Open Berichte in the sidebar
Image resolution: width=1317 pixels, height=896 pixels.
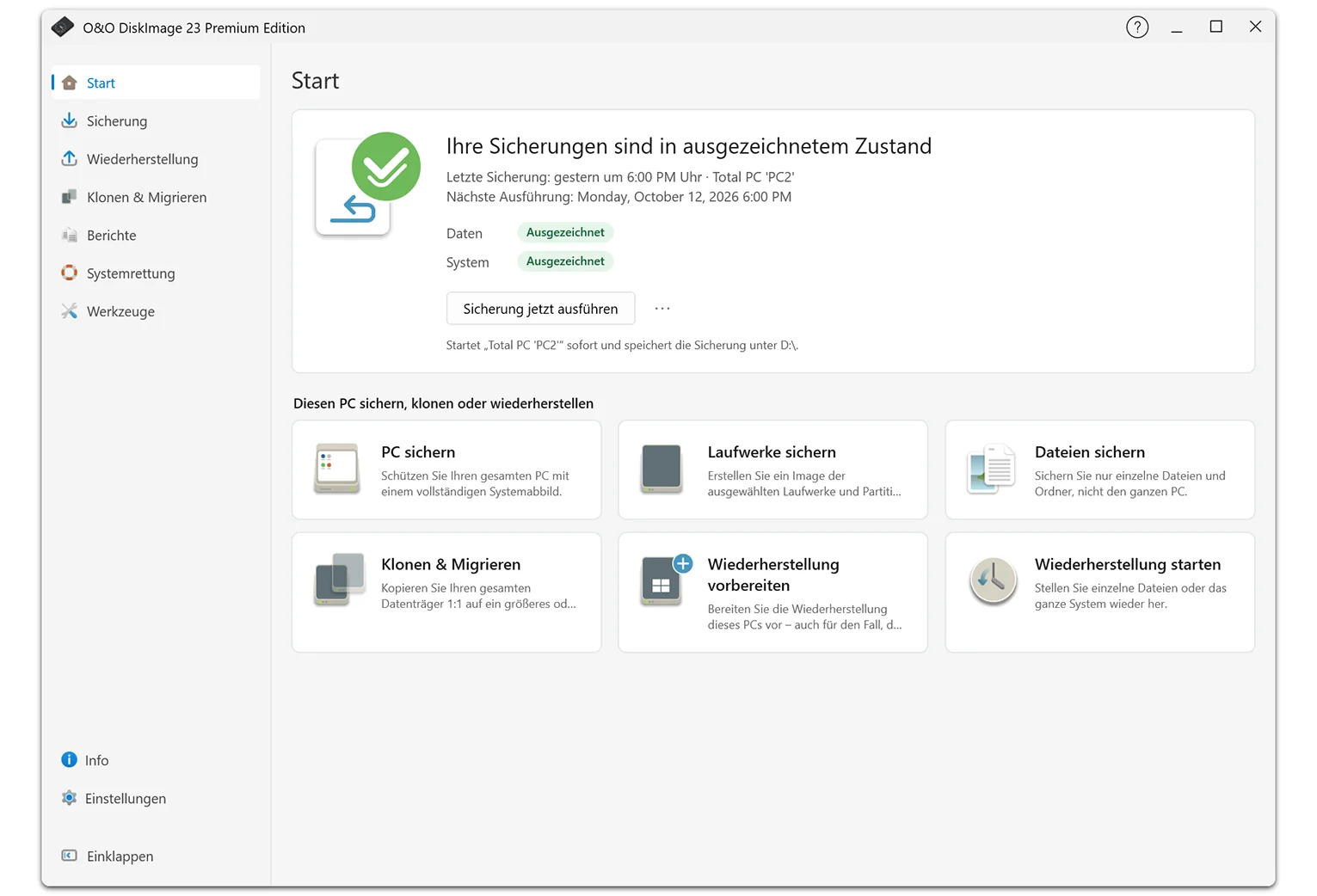tap(156, 235)
